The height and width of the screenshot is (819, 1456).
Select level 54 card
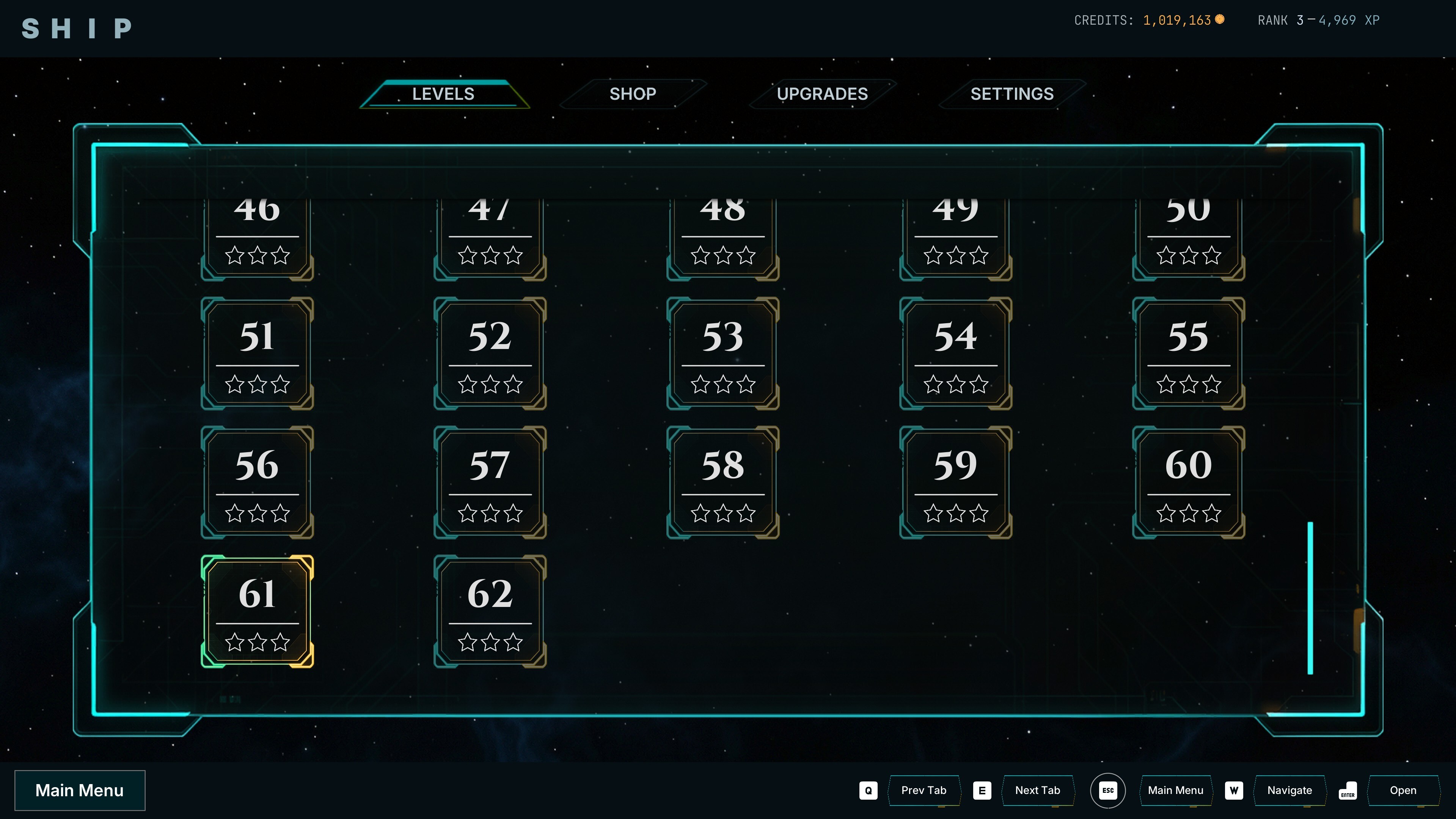956,353
